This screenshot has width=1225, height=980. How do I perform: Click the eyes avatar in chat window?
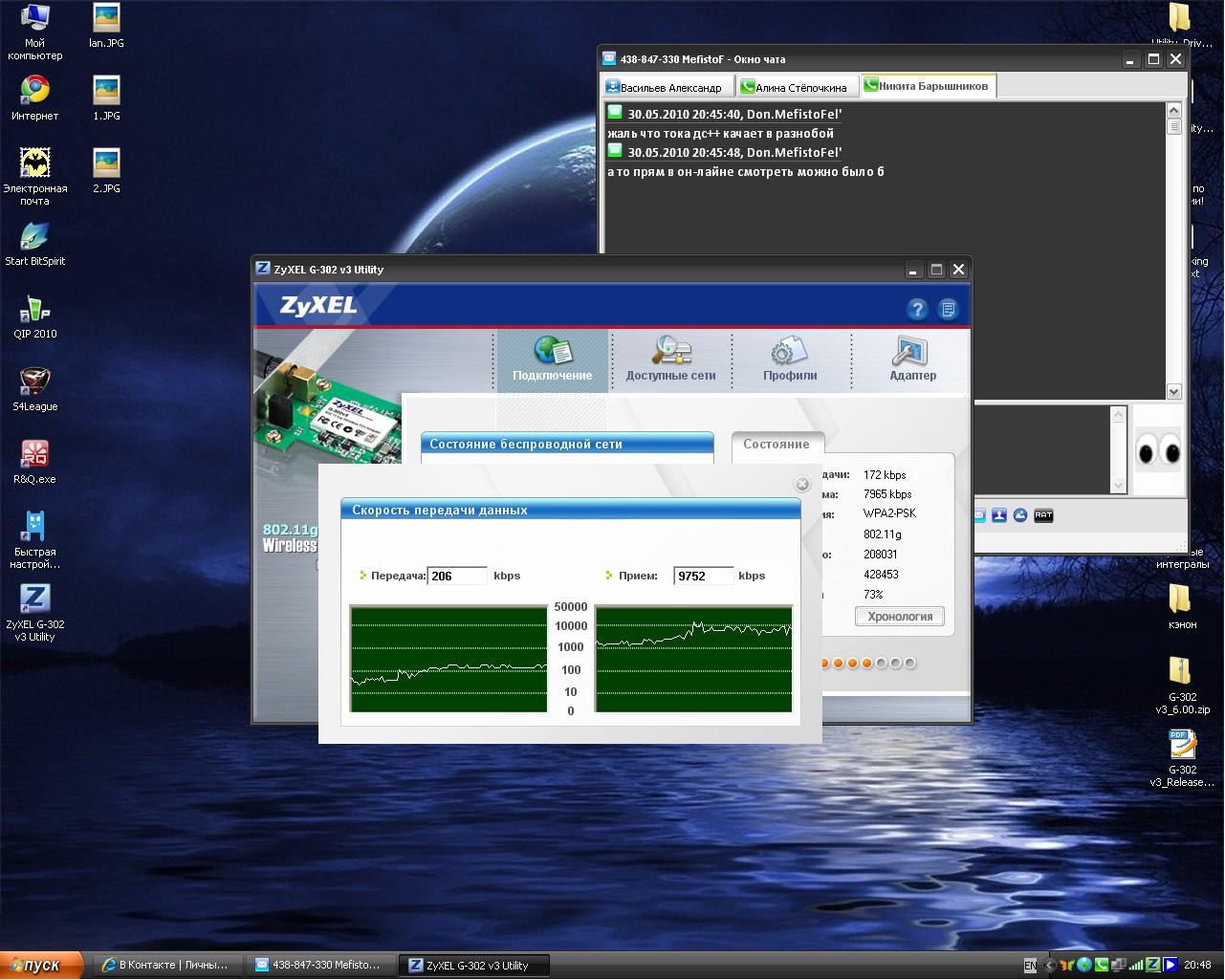pyautogui.click(x=1158, y=449)
